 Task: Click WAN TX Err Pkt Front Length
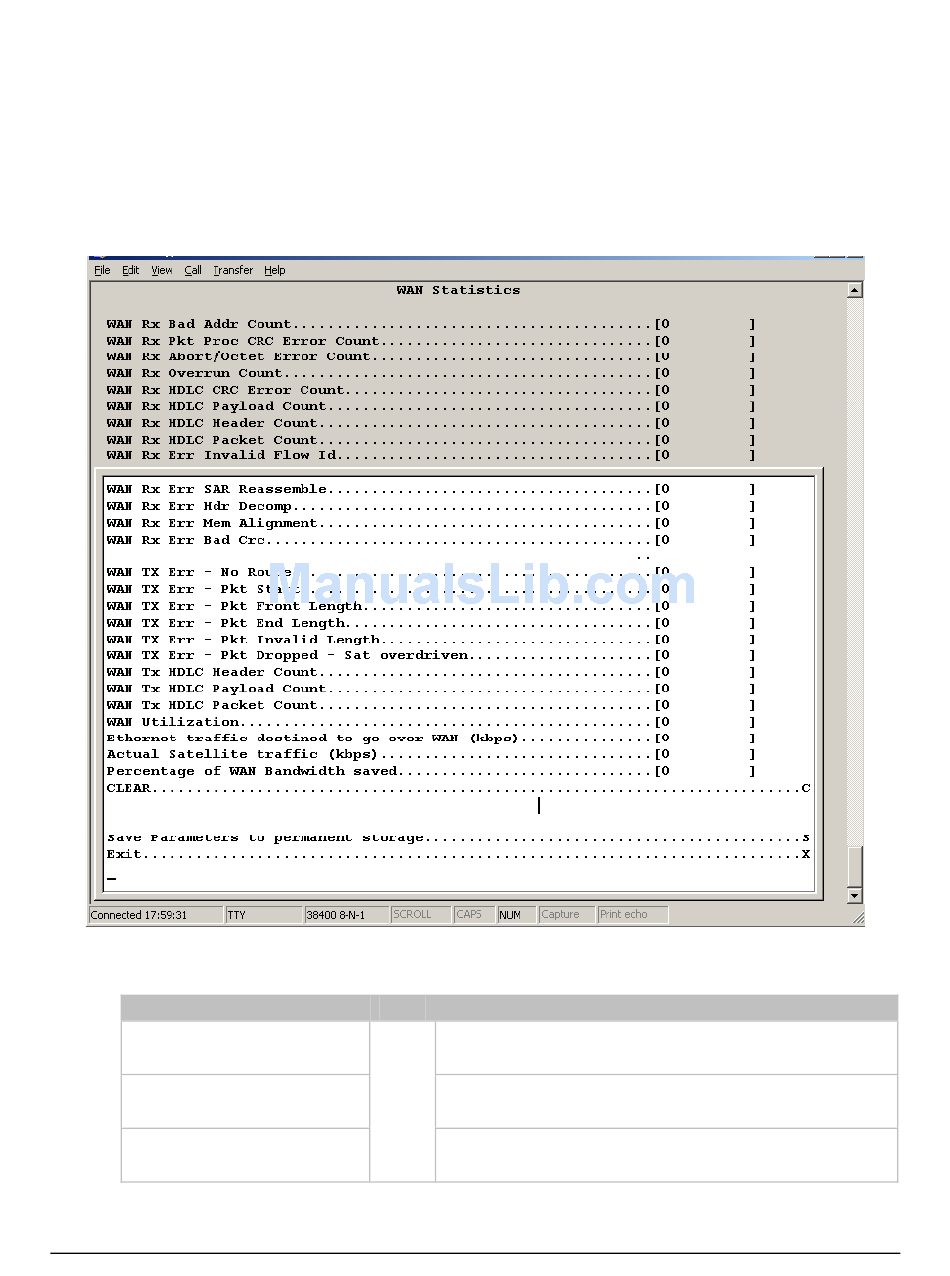(x=431, y=606)
